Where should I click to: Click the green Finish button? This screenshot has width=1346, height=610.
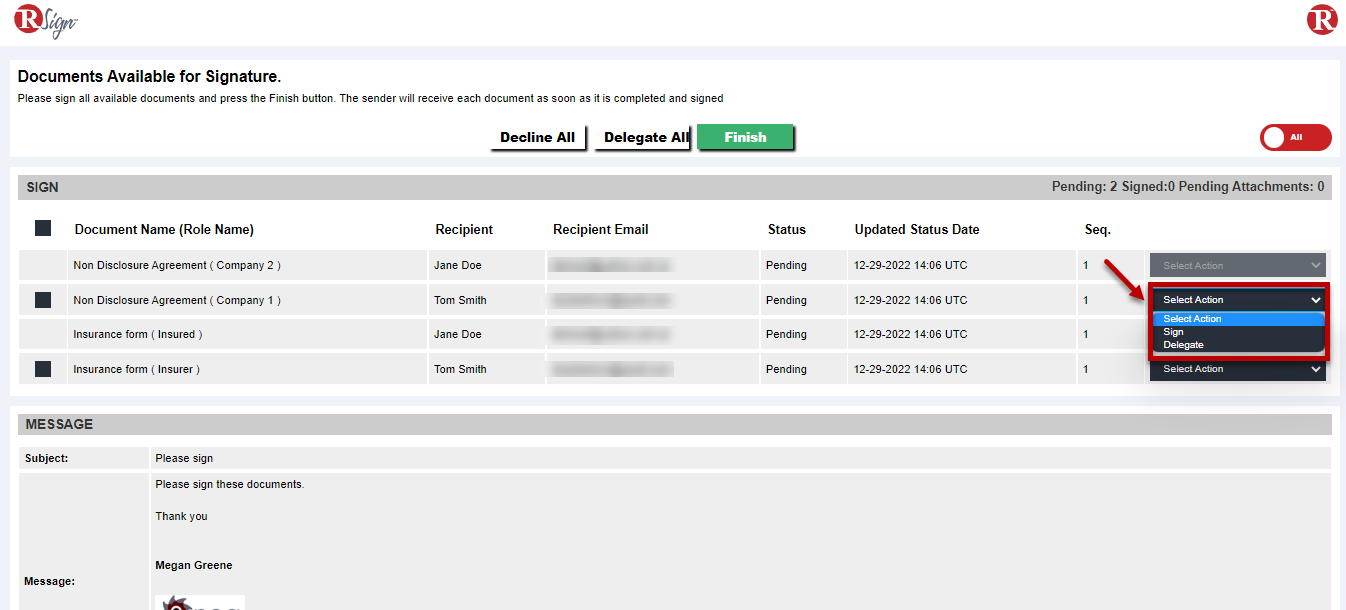(x=745, y=138)
